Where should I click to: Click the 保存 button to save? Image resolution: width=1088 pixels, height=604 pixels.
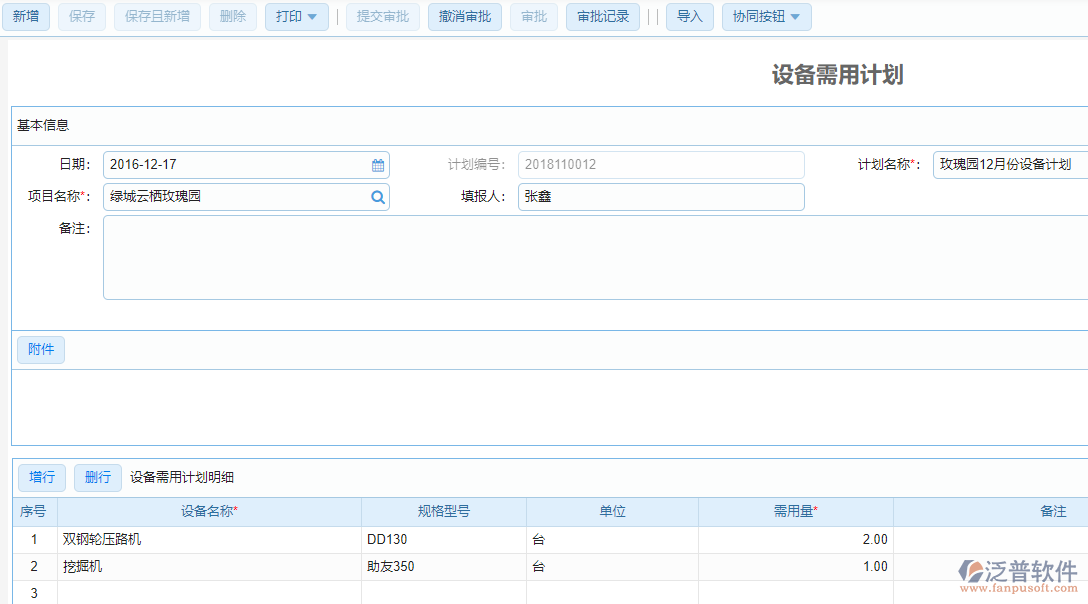click(81, 17)
